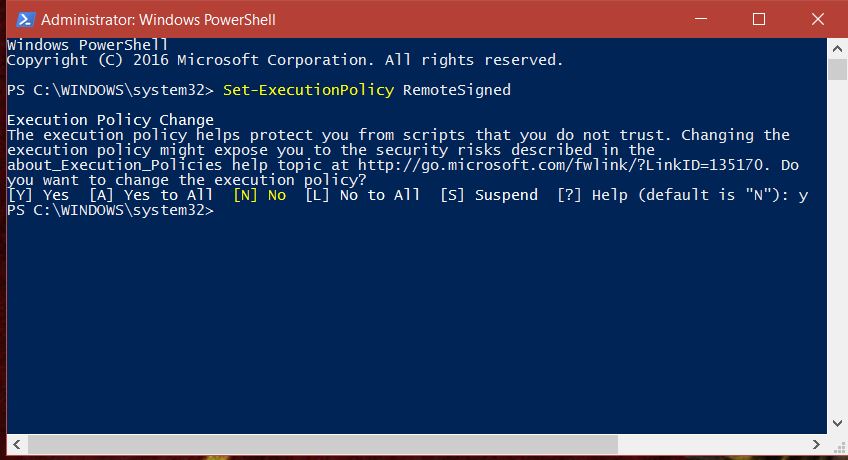This screenshot has height=460, width=848.
Task: Click the 'Execution Policy Change' heading
Action: (x=110, y=120)
